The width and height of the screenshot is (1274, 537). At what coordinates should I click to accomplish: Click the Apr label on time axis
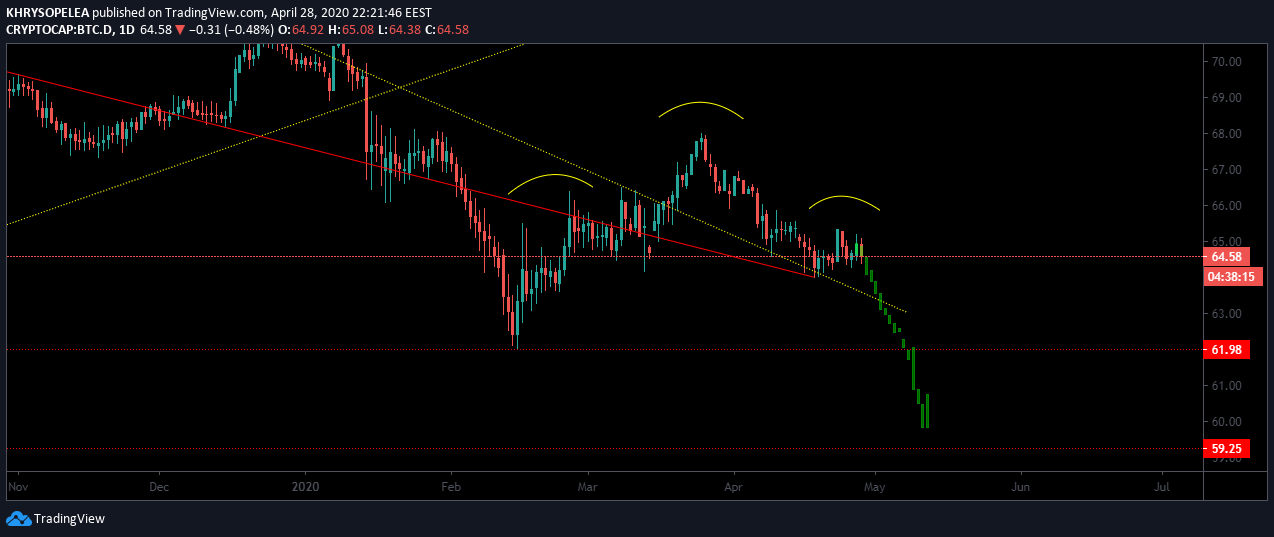click(734, 487)
